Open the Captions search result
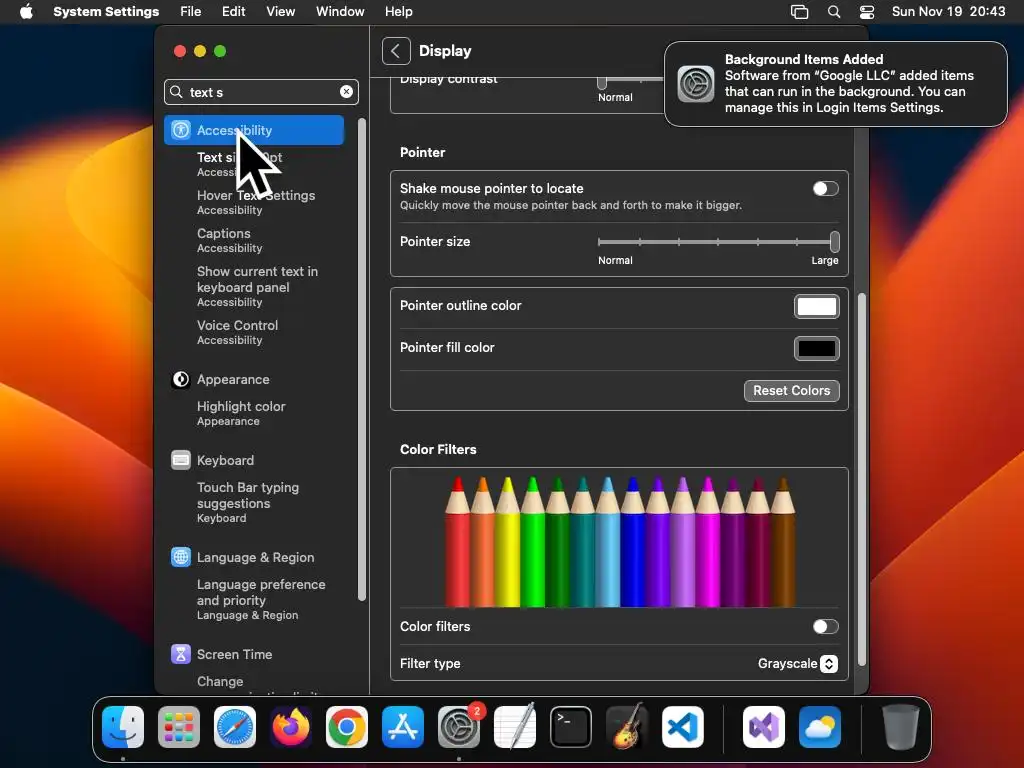Viewport: 1024px width, 768px height. [x=230, y=240]
